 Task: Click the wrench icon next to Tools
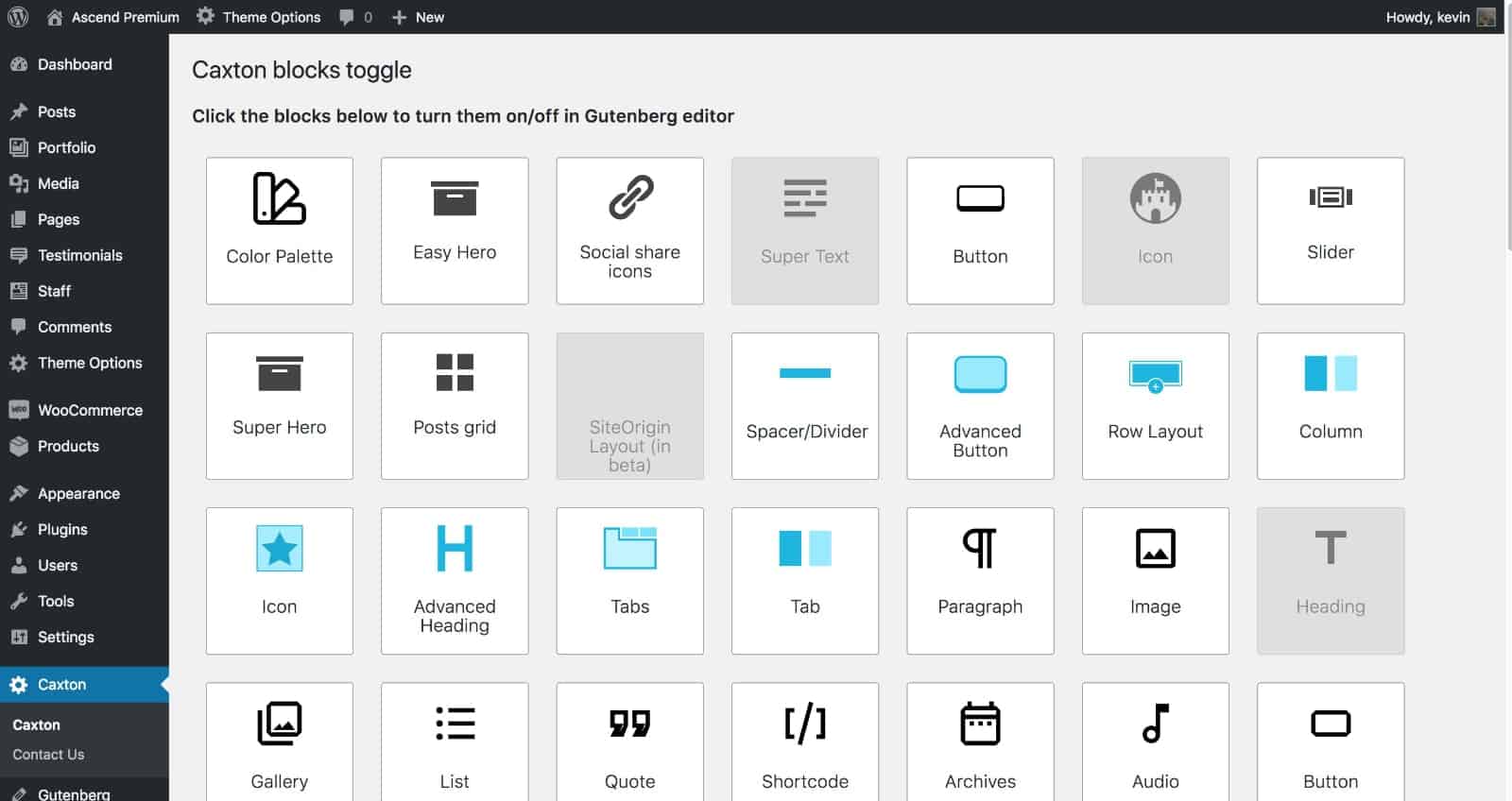pyautogui.click(x=19, y=601)
